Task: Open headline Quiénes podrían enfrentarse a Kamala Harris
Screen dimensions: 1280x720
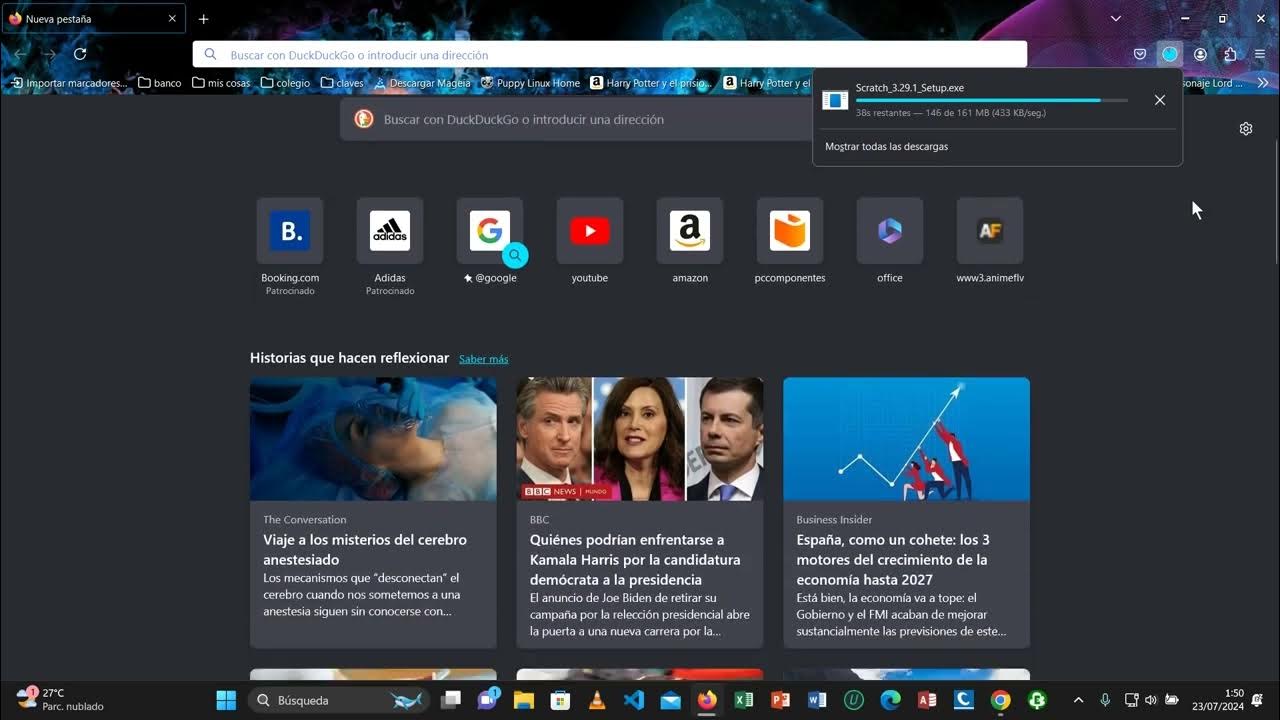Action: pos(635,560)
